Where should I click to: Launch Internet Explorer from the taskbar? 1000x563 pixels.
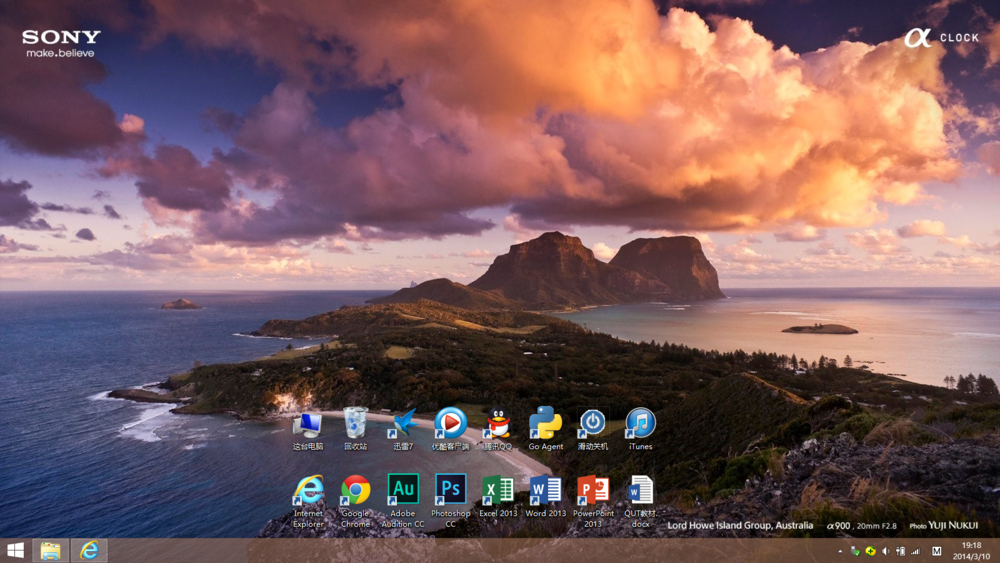tap(89, 550)
